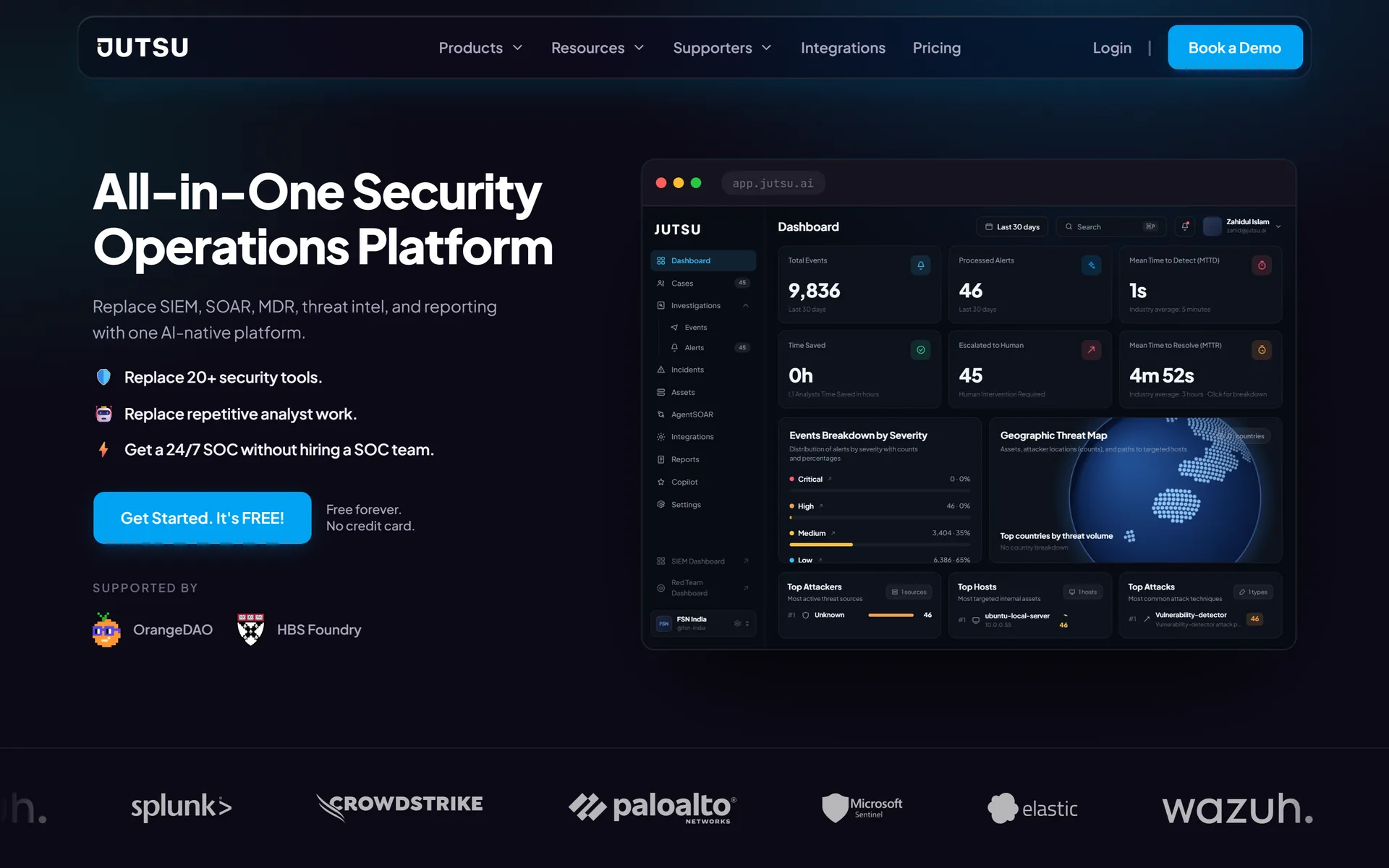The width and height of the screenshot is (1389, 868).
Task: Click the checkmark icon on Time Saved card
Action: 920,350
